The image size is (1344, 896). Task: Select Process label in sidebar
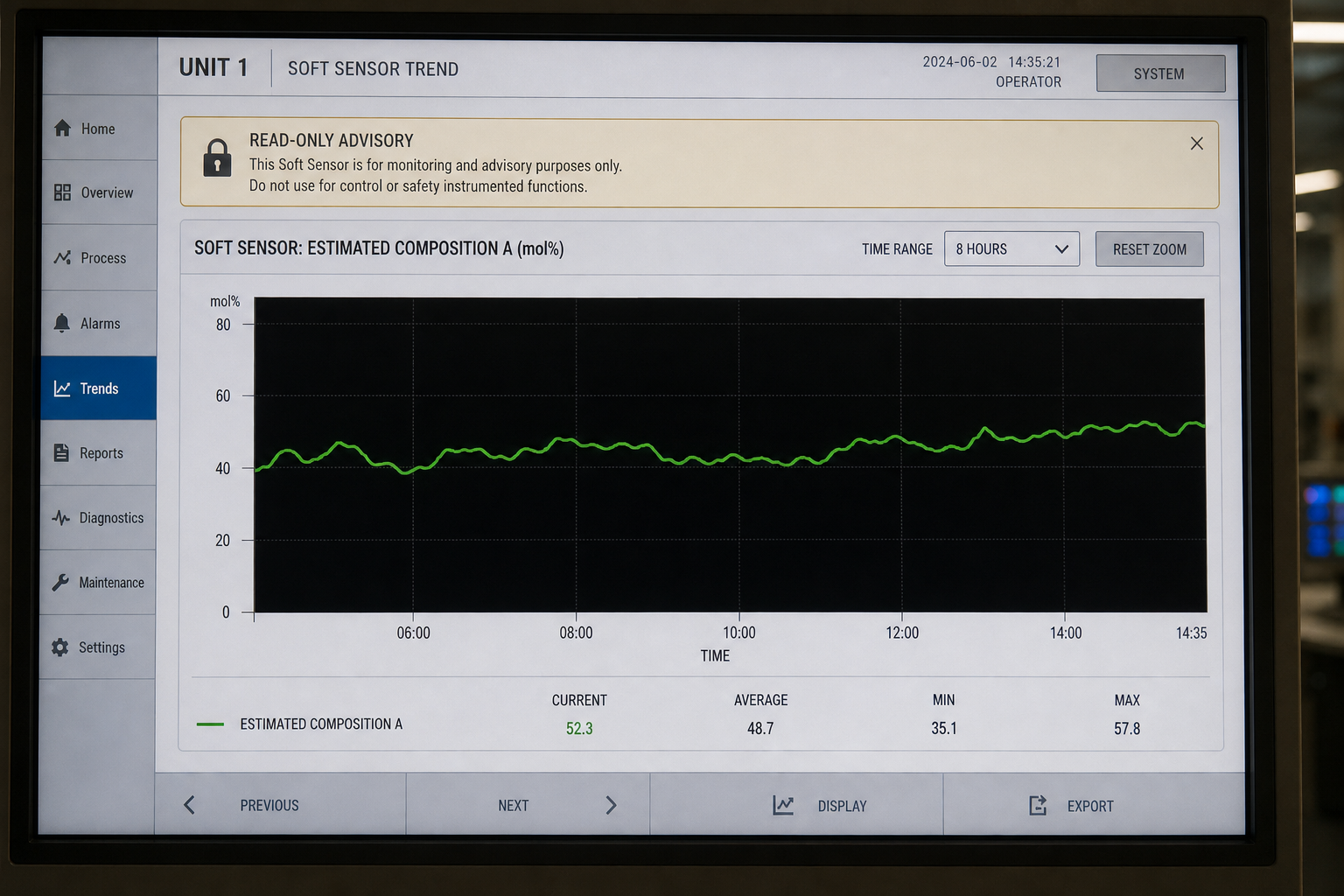(x=103, y=258)
